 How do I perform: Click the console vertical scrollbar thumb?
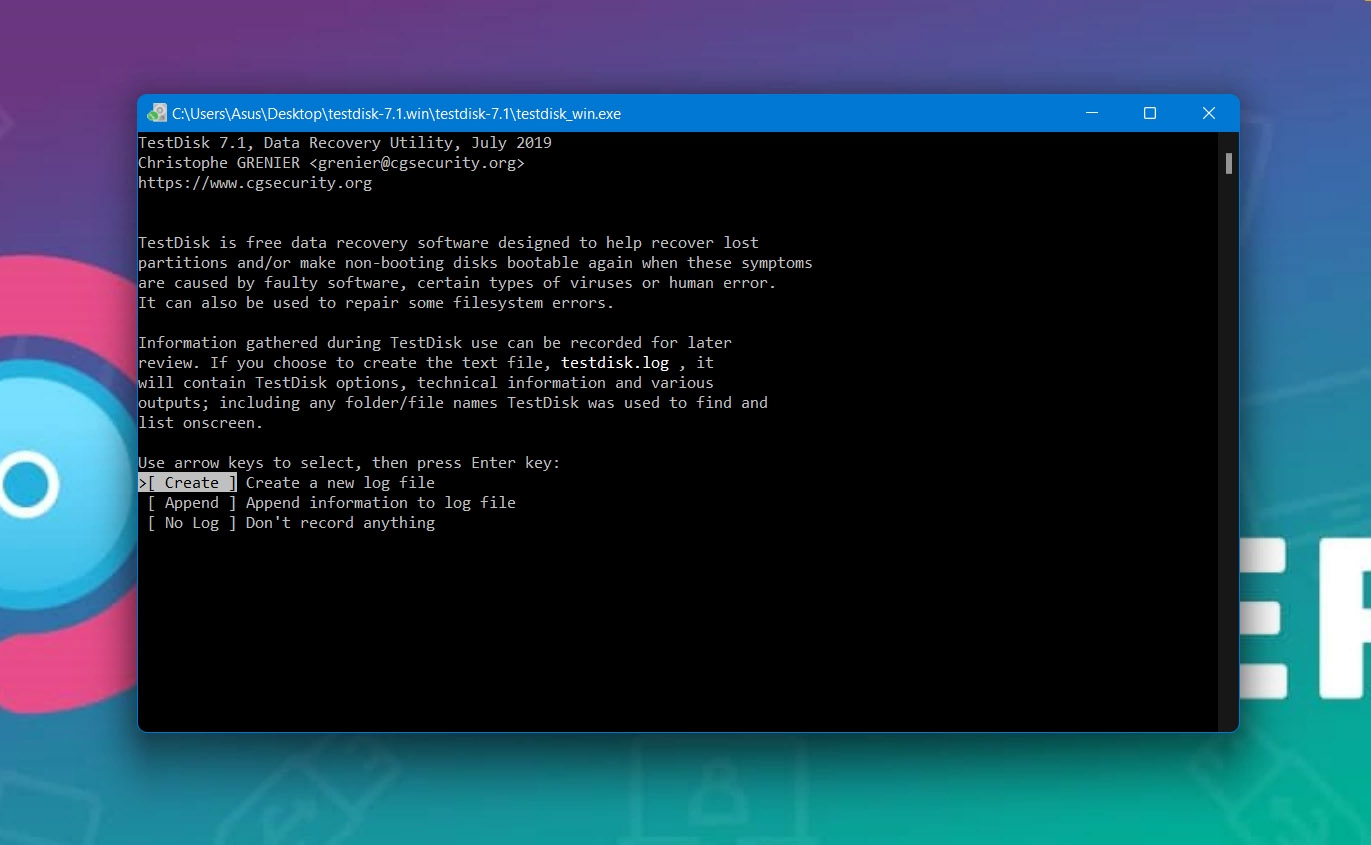1229,164
